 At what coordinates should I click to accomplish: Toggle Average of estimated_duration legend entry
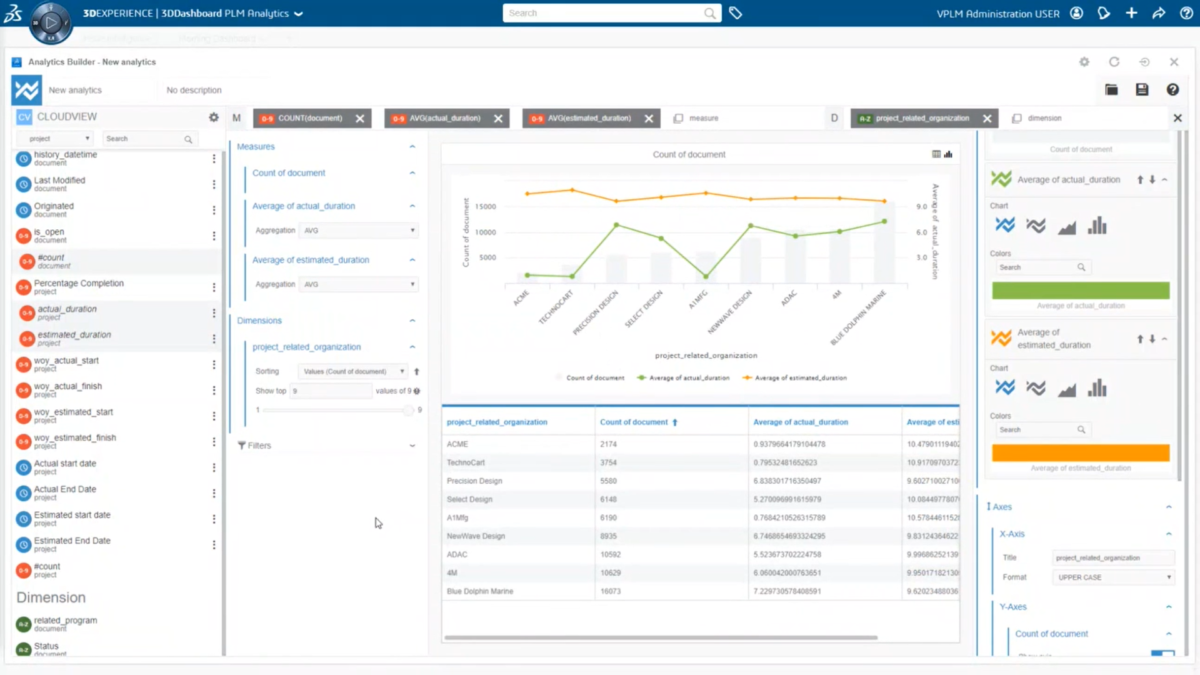point(794,378)
